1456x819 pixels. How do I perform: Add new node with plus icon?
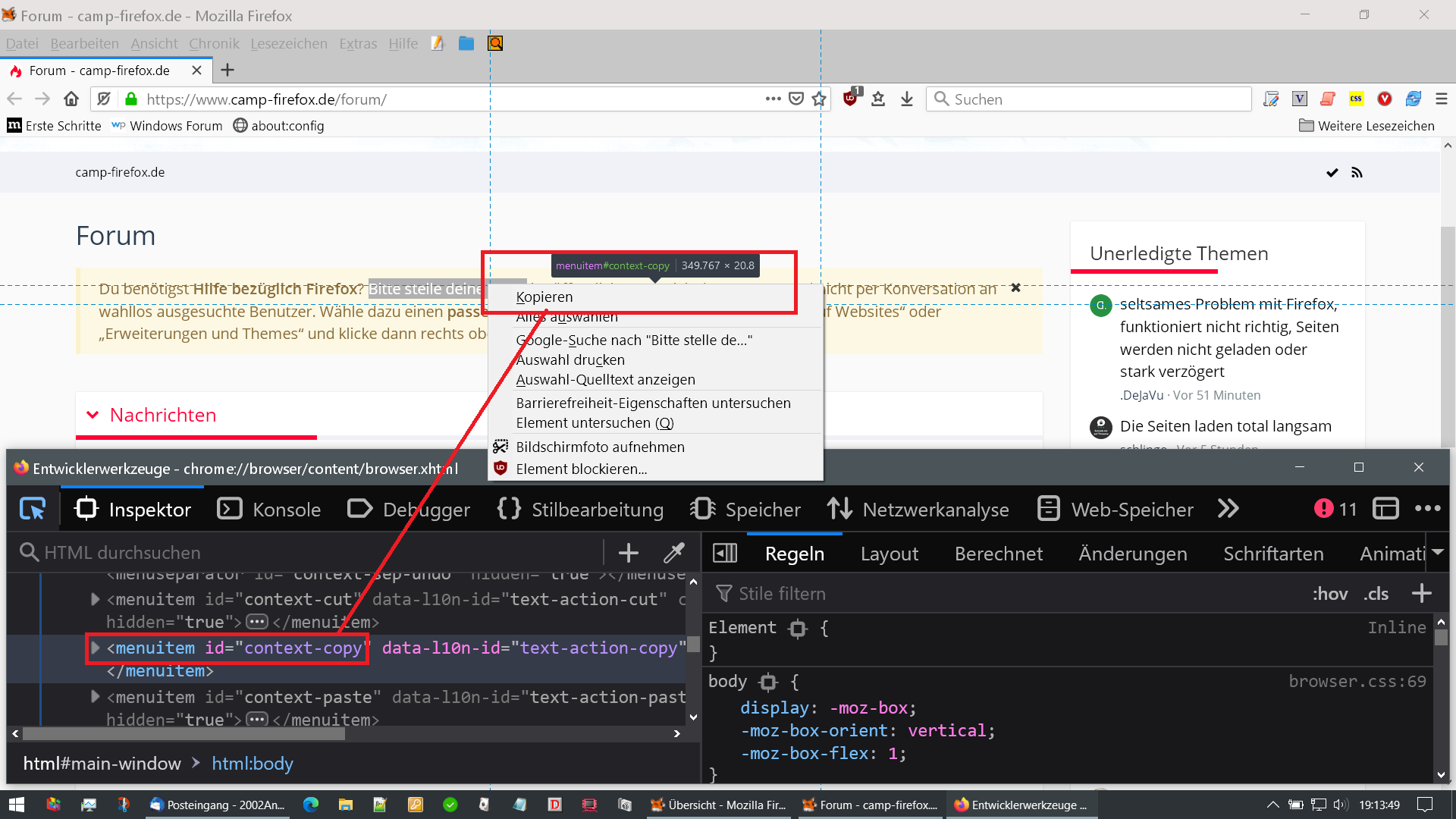(x=628, y=553)
